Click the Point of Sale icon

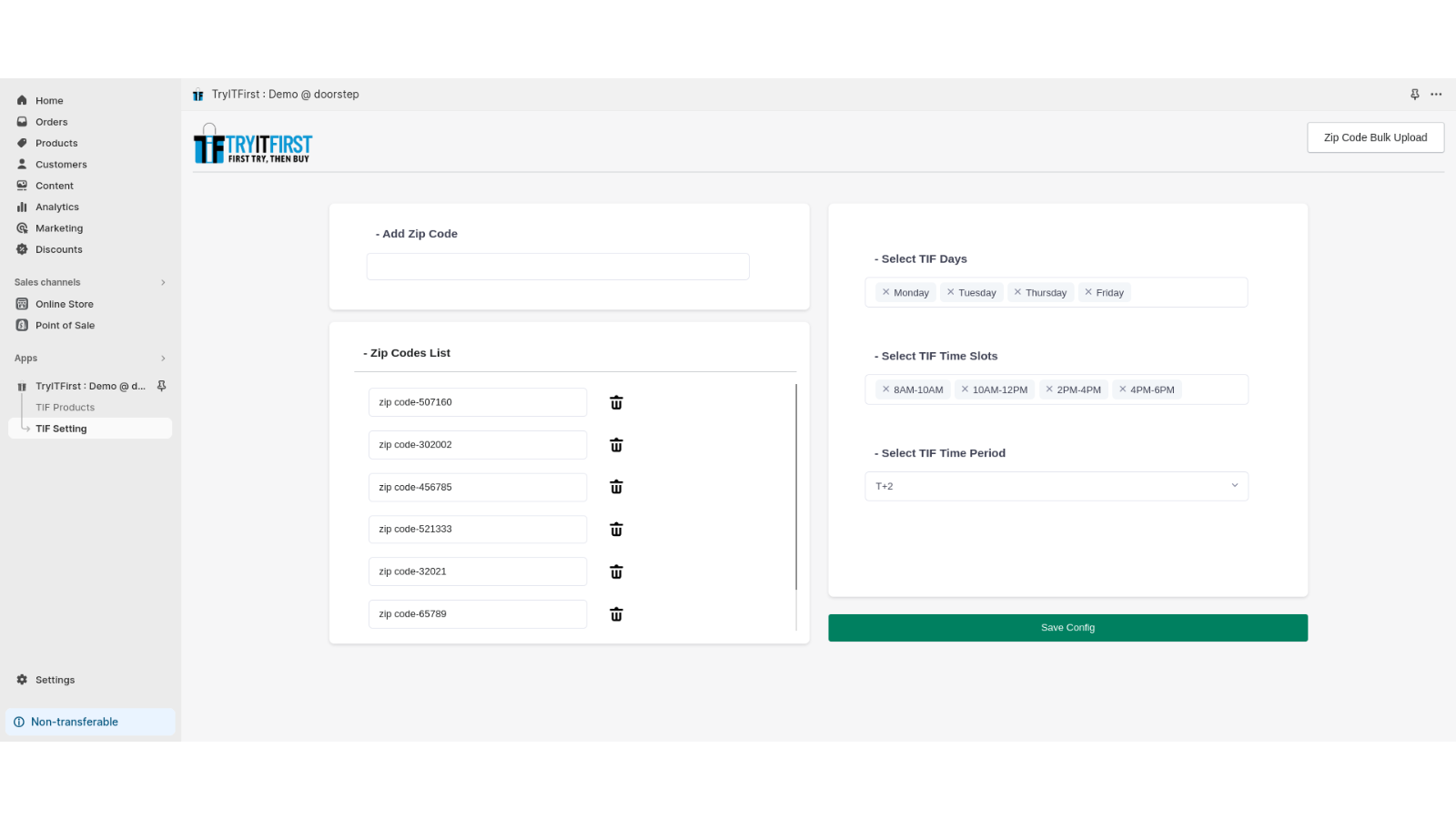[x=22, y=325]
